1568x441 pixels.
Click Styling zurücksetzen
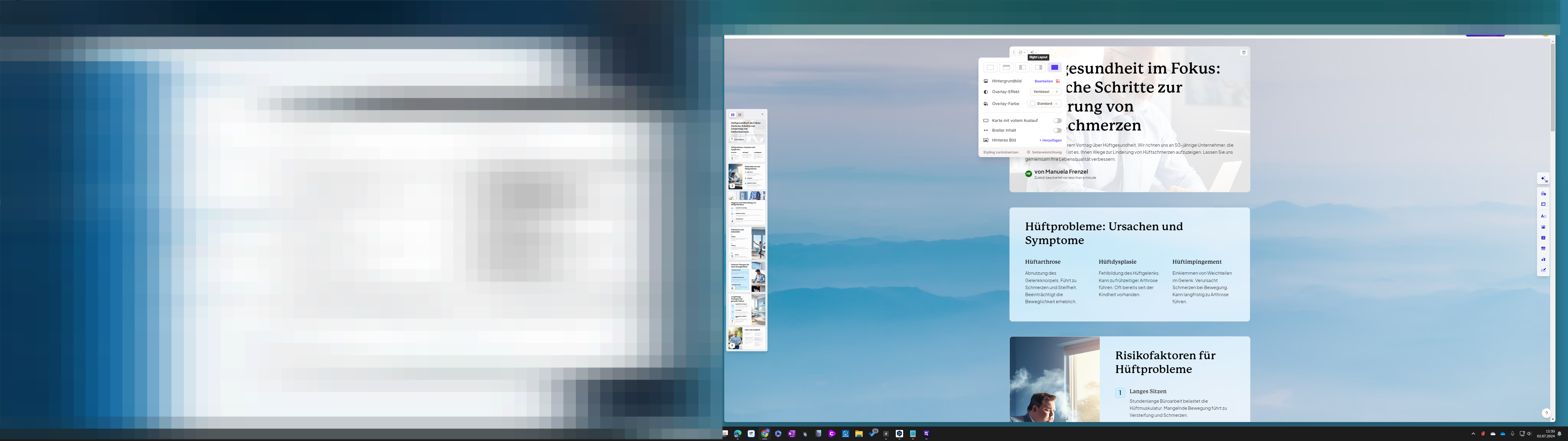click(x=1001, y=152)
